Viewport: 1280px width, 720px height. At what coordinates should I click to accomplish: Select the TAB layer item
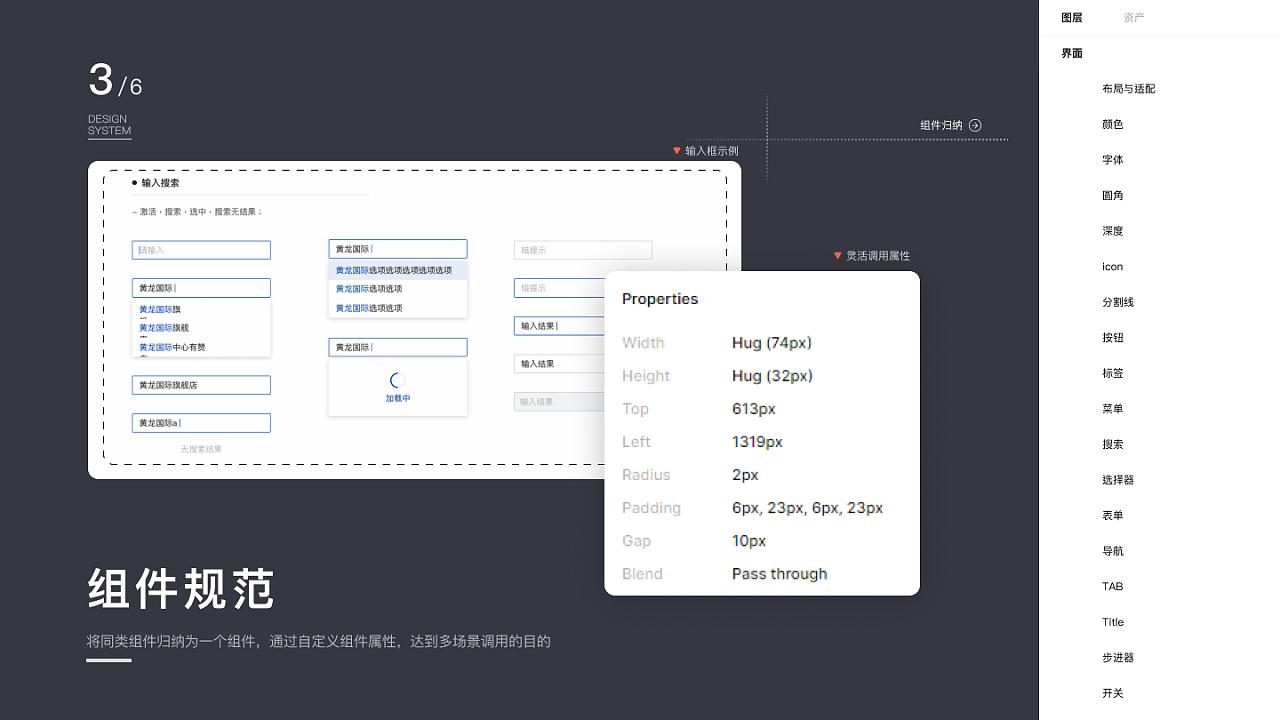coord(1112,586)
